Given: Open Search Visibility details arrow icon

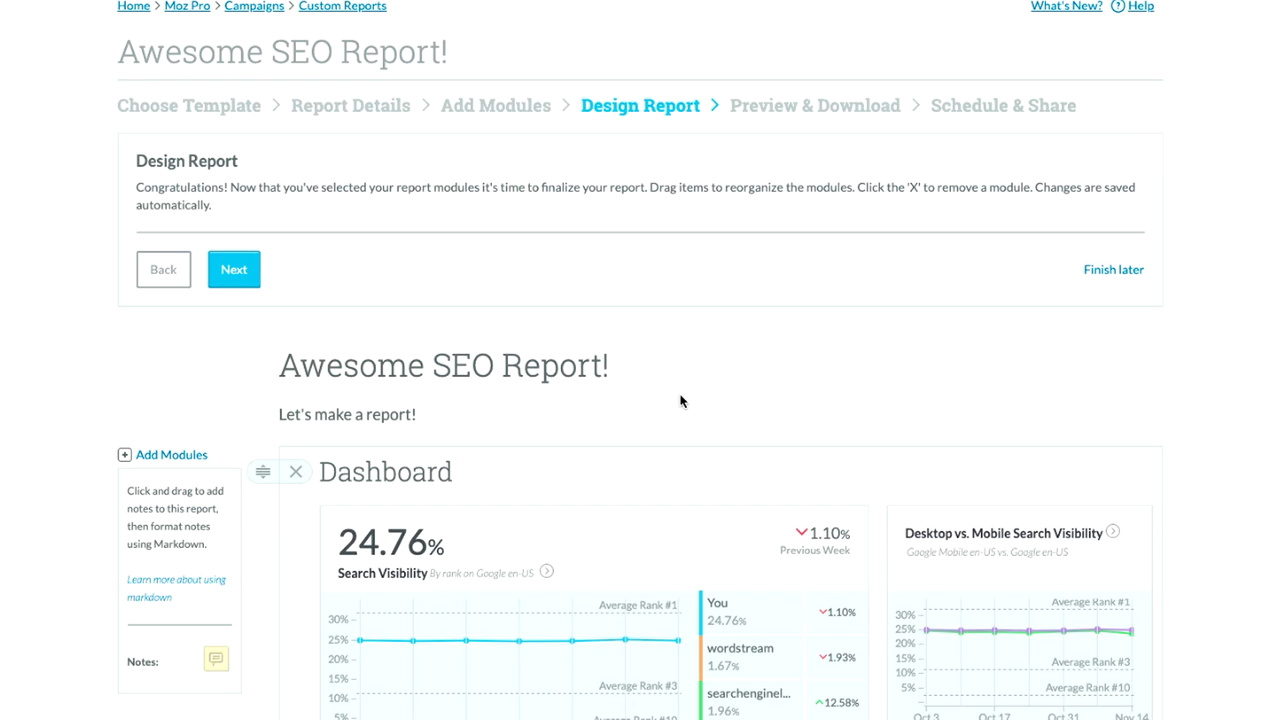Looking at the screenshot, I should (x=547, y=572).
